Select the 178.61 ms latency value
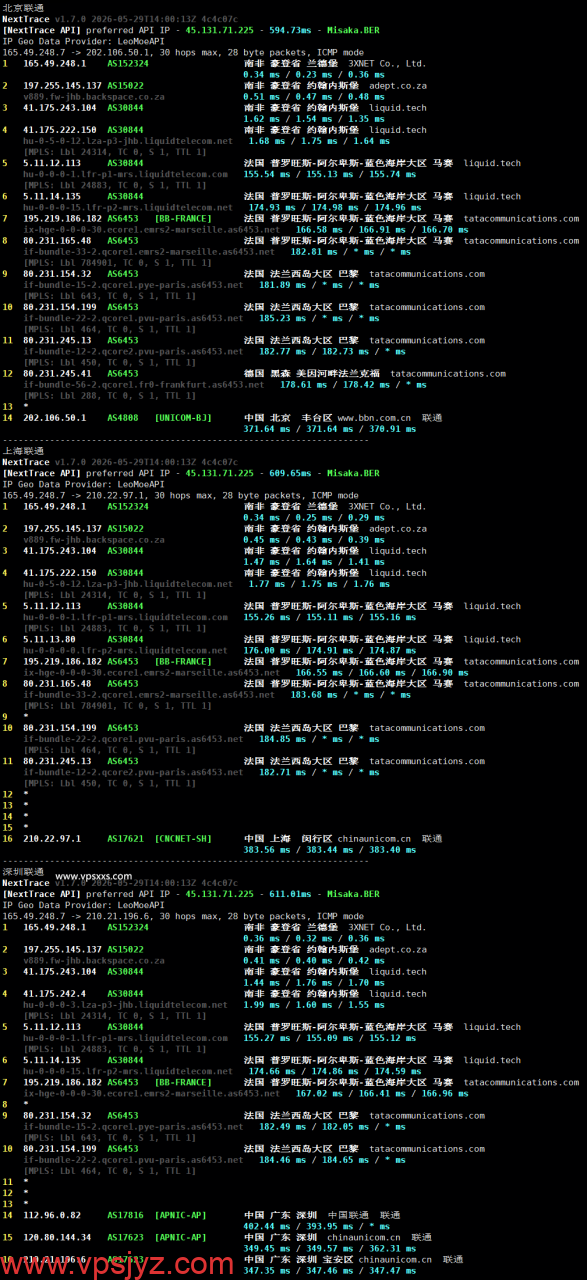The image size is (587, 1280). (x=303, y=385)
